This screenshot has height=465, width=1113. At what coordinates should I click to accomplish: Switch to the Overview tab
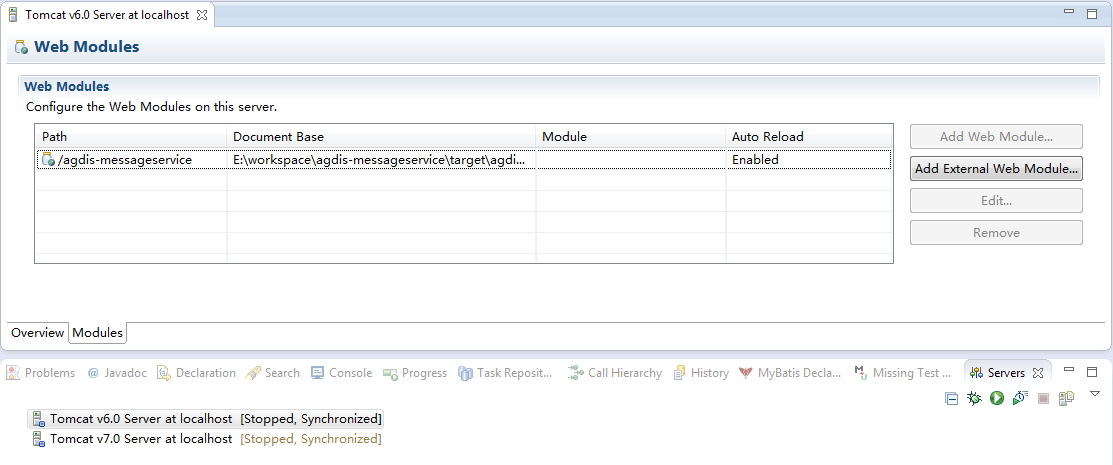[37, 333]
